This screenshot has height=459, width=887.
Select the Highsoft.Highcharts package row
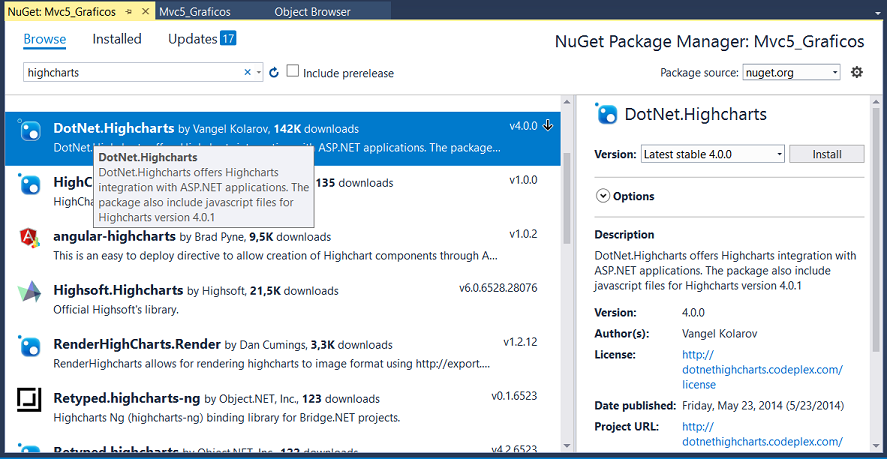[282, 299]
